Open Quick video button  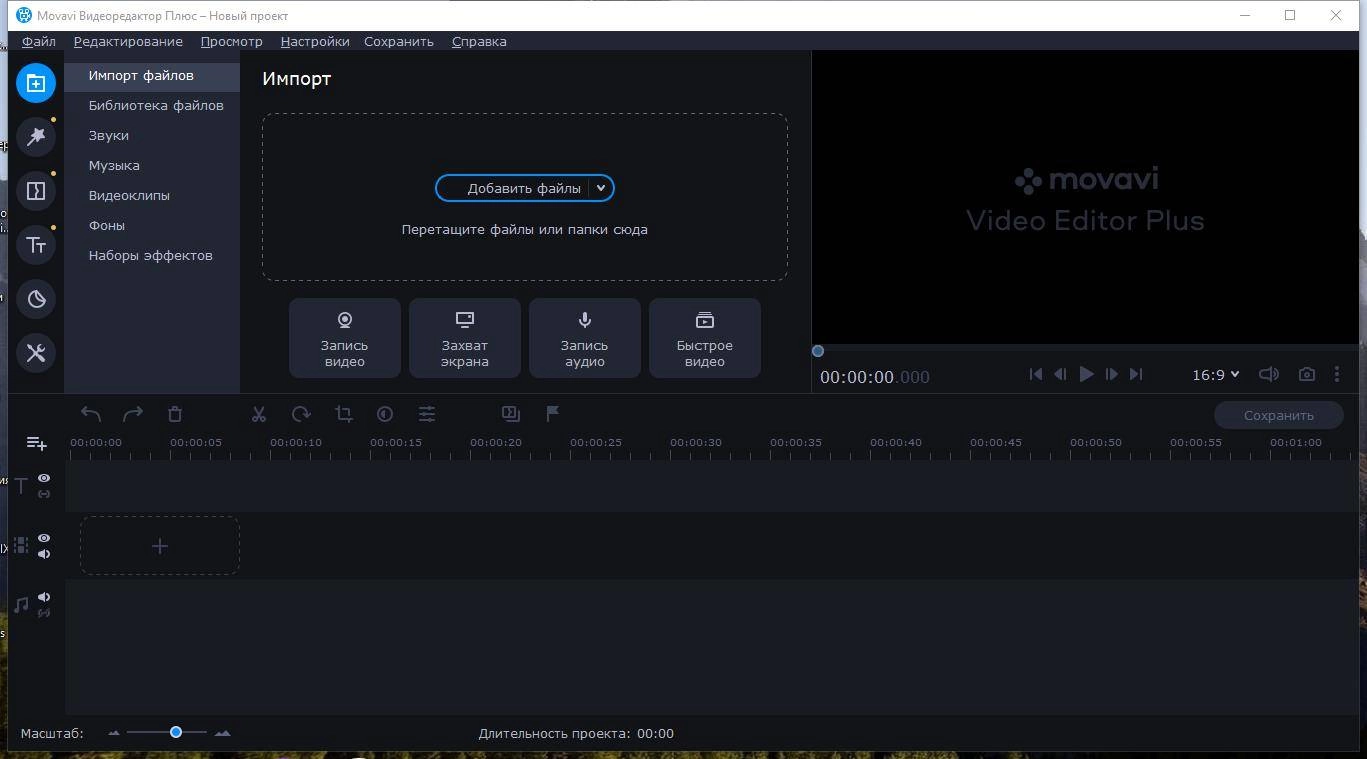tap(705, 338)
